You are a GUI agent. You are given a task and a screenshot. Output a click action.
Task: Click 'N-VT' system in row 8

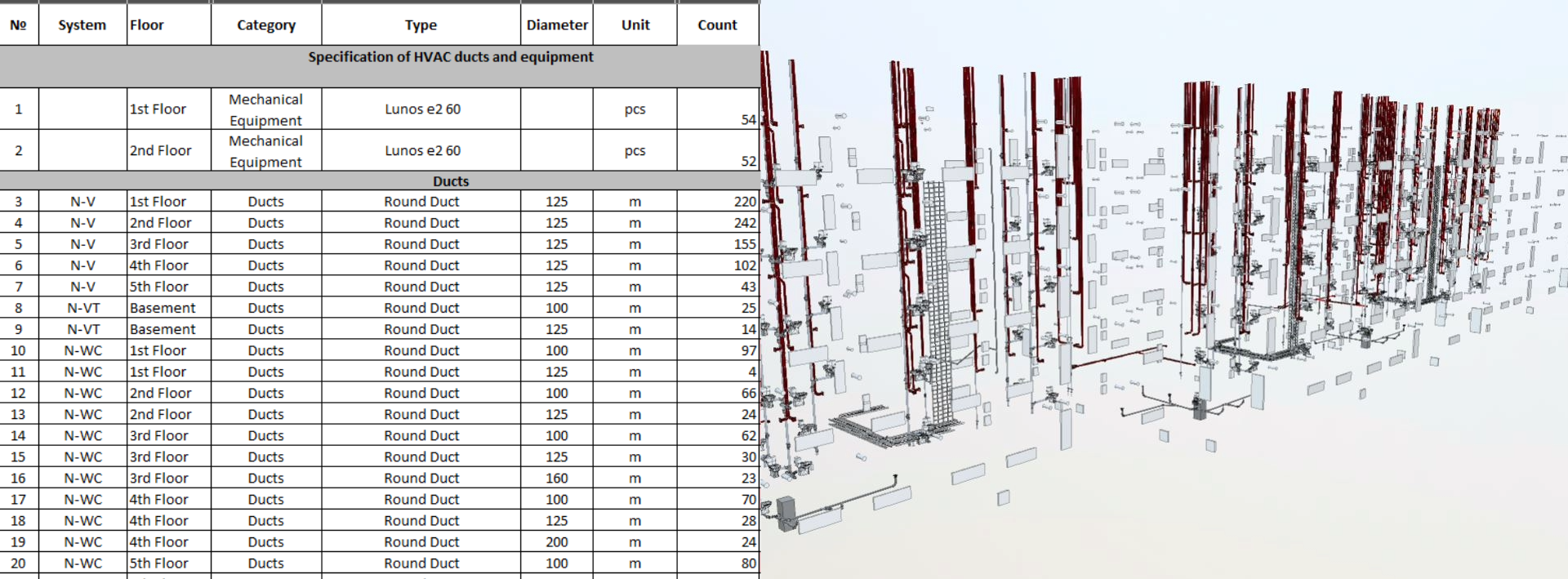pos(83,308)
